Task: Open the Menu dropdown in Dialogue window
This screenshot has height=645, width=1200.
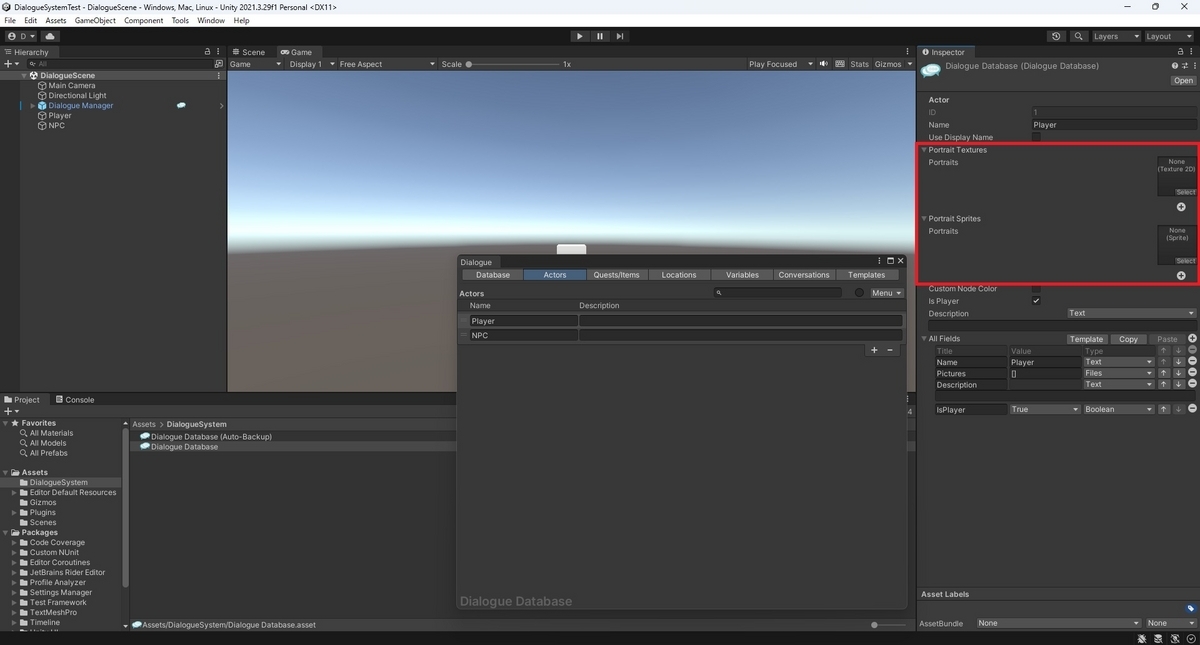Action: (x=886, y=293)
